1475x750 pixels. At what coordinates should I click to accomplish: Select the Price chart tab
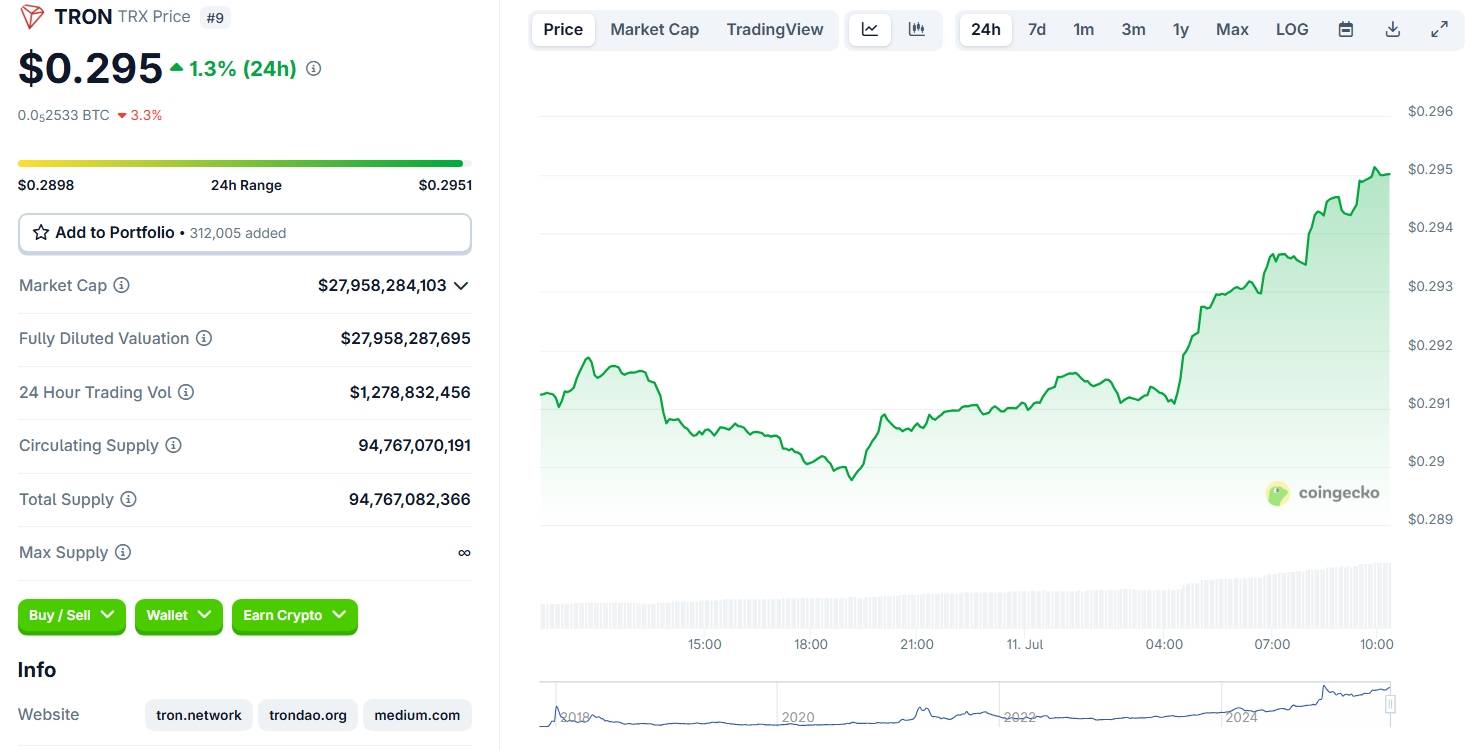pos(563,30)
